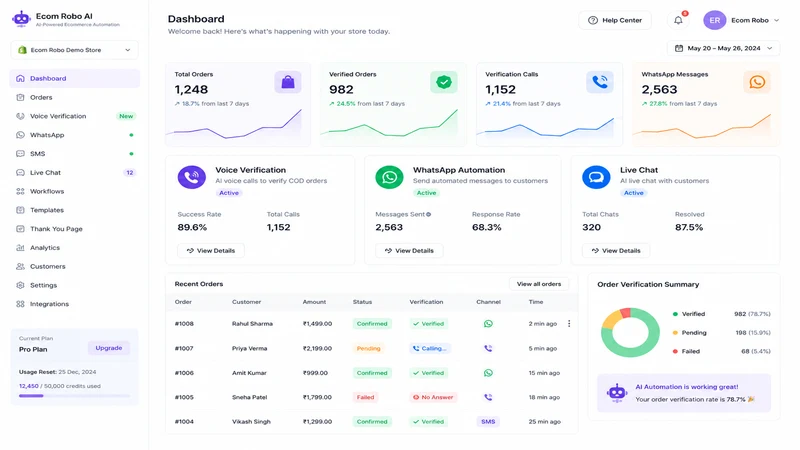
Task: Open Customers in sidebar
Action: click(x=74, y=266)
